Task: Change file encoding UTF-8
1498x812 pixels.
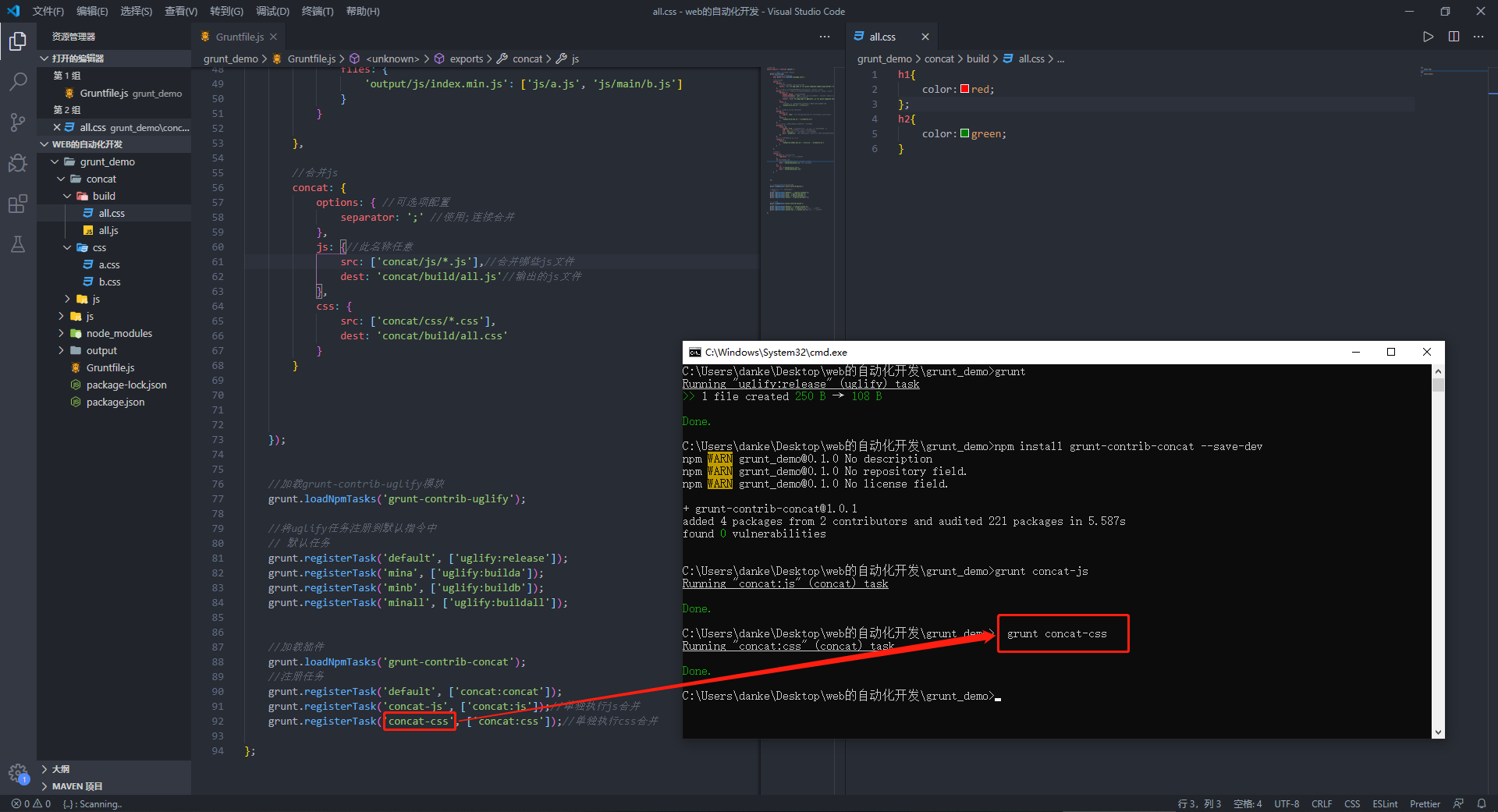Action: point(1287,803)
